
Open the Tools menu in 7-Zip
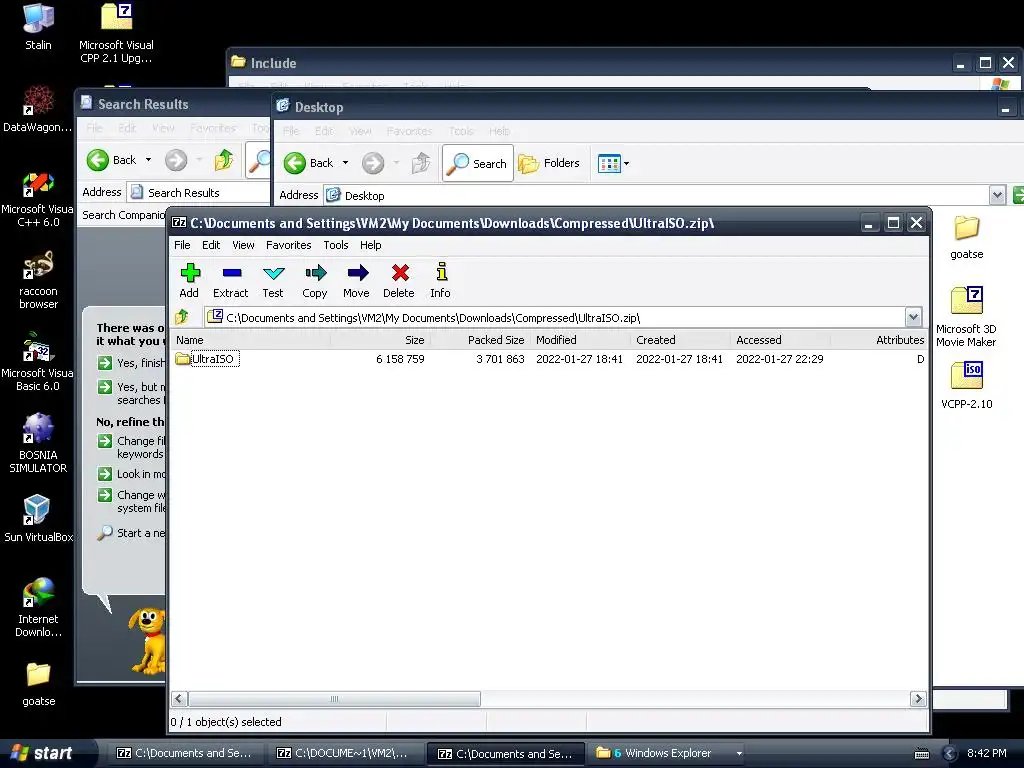click(336, 246)
